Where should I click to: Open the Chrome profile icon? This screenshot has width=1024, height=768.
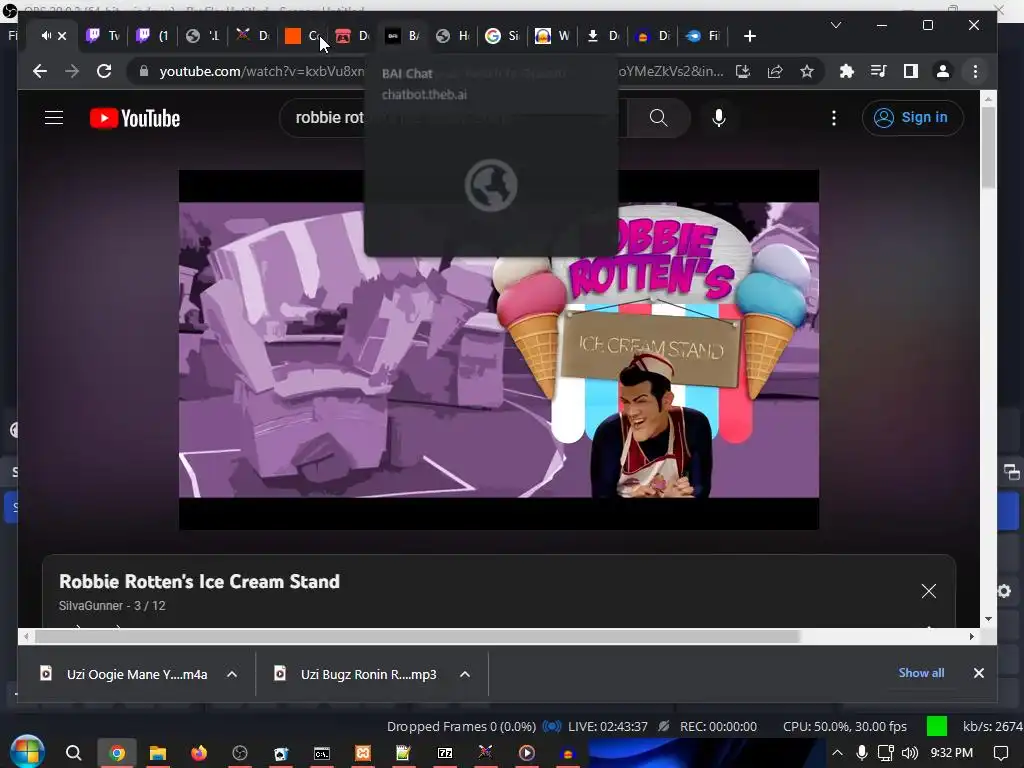[942, 71]
